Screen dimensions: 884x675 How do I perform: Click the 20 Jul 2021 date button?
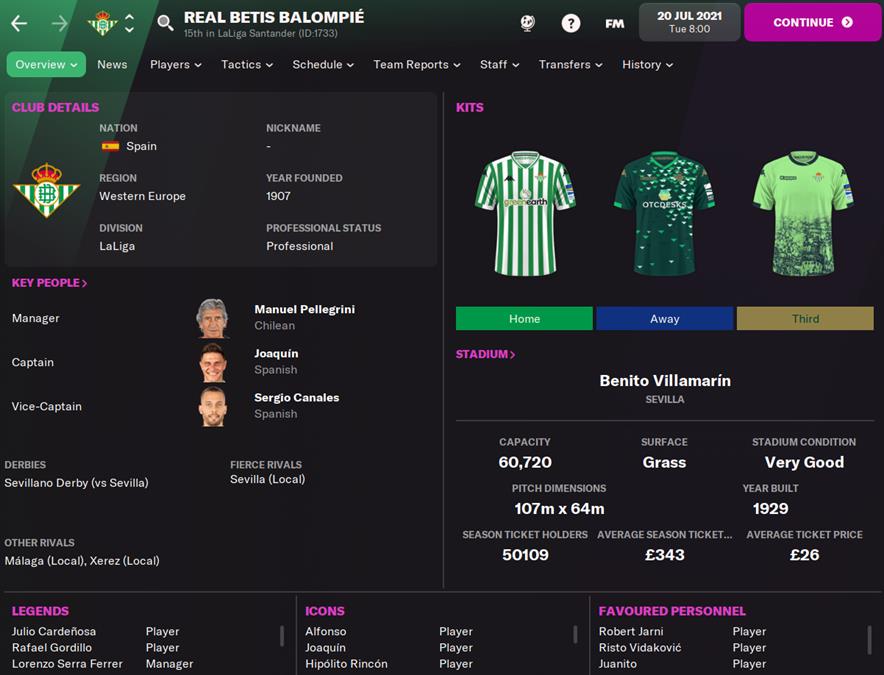(689, 22)
